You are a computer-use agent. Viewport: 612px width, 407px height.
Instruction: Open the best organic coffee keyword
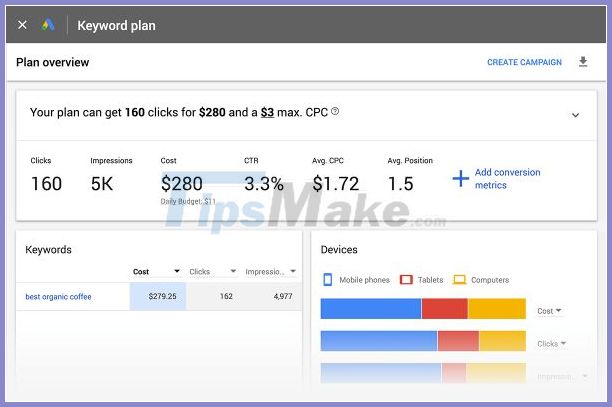(x=58, y=297)
